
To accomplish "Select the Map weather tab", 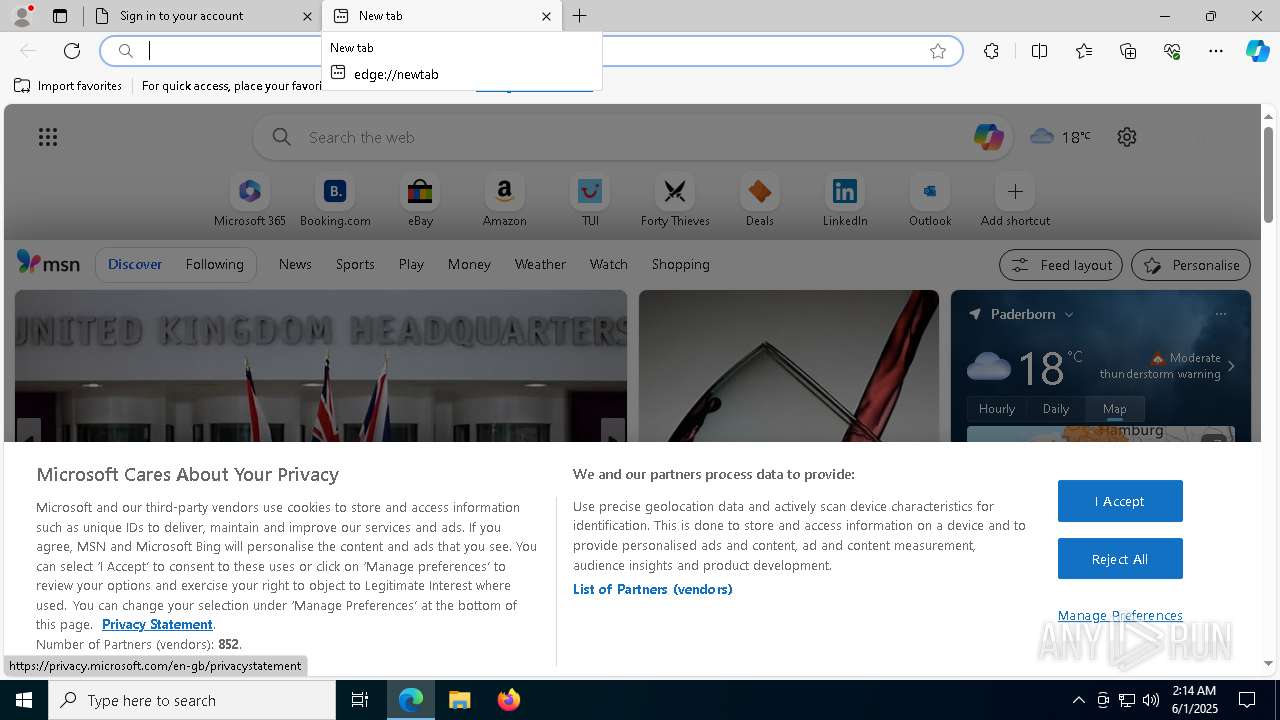I will click(1115, 408).
